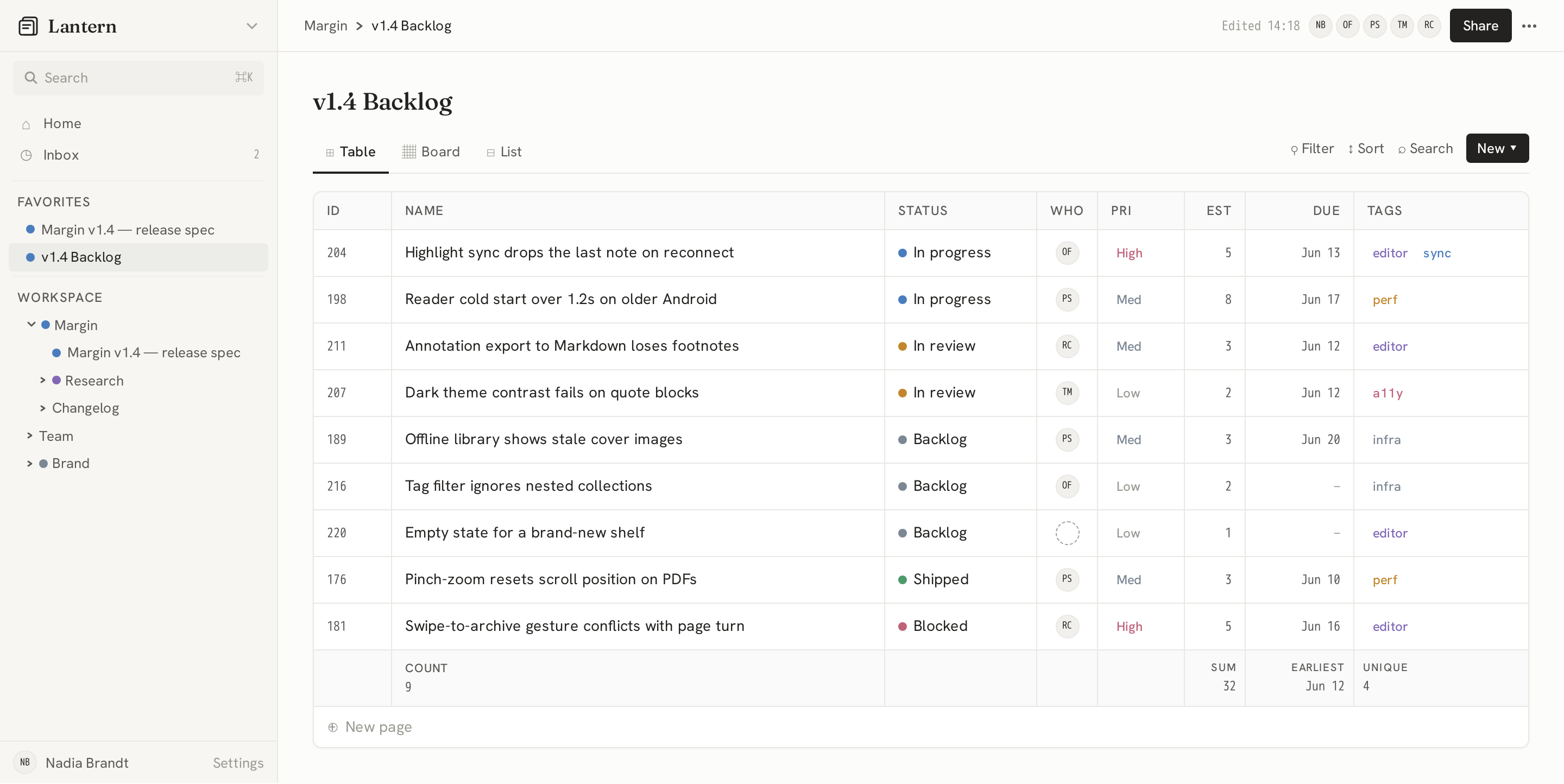This screenshot has width=1564, height=784.
Task: Assign someone via empty avatar on row 220
Action: pos(1067,533)
